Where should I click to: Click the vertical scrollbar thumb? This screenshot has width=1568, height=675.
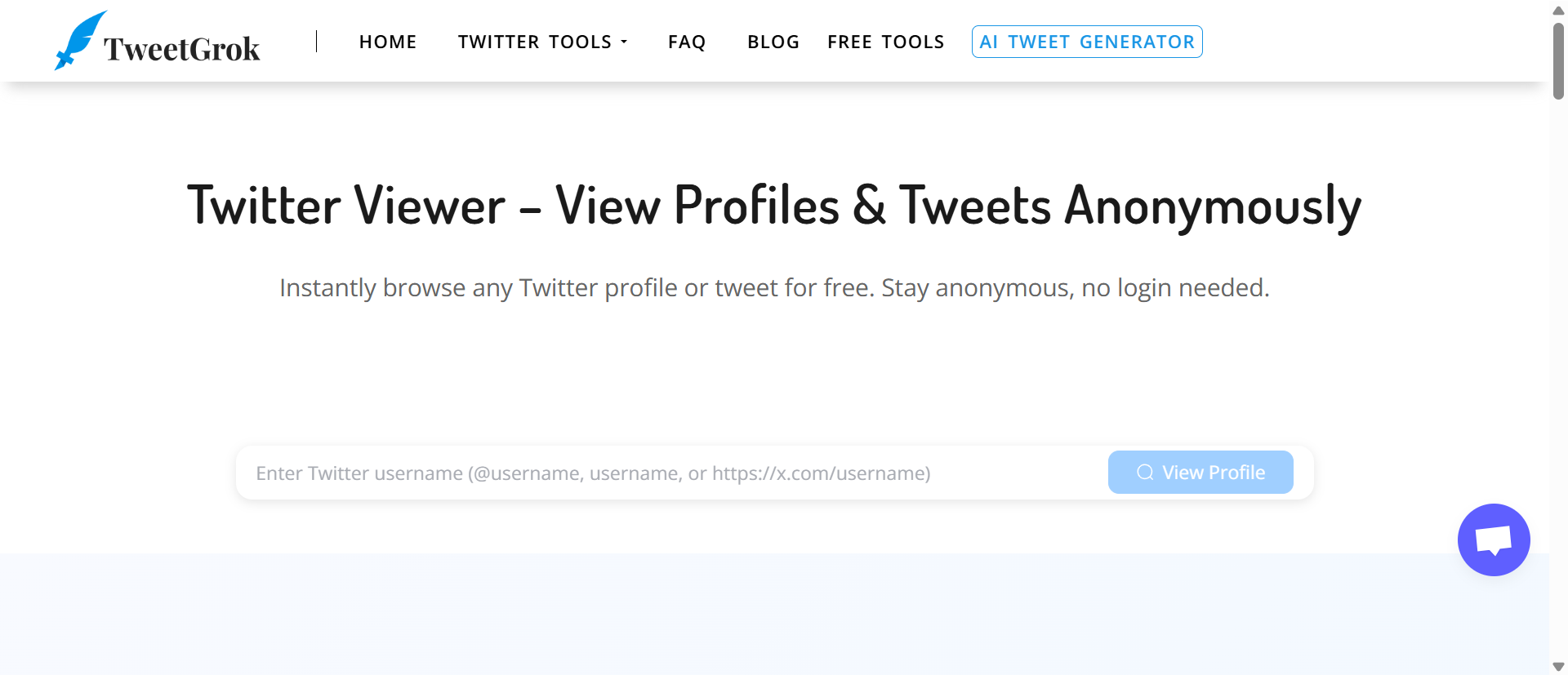pos(1558,61)
